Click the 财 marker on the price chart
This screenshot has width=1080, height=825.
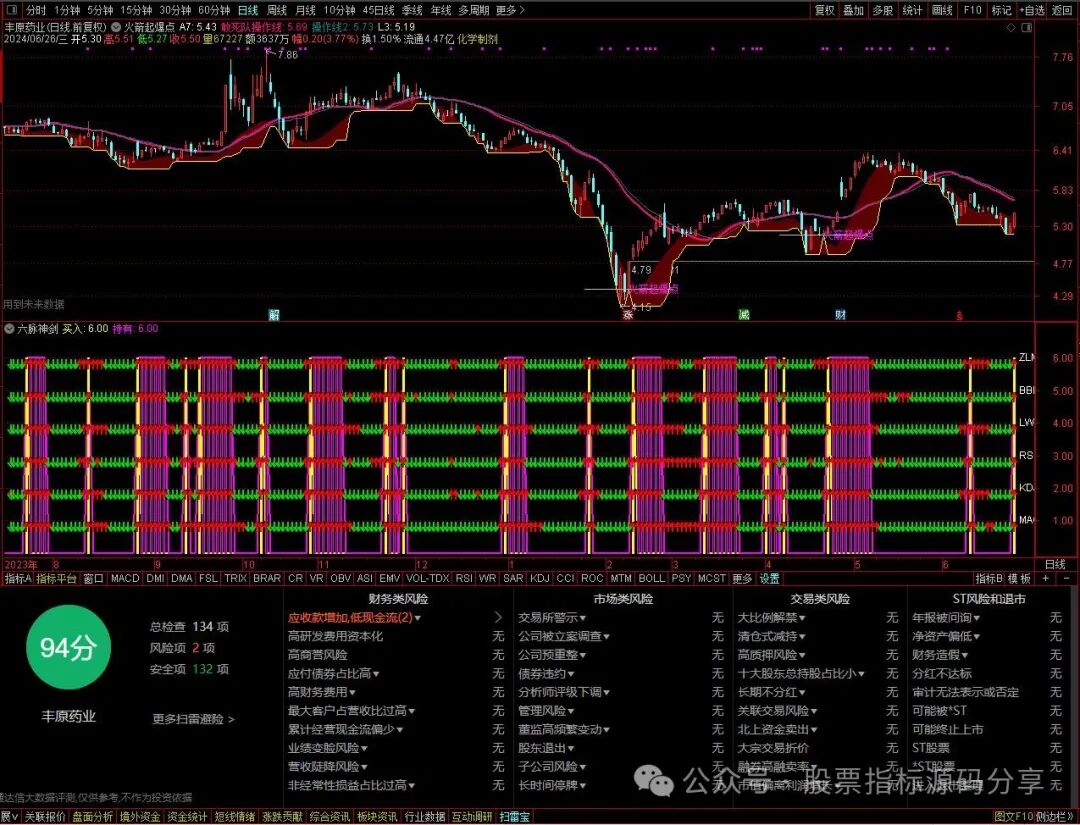pos(840,315)
